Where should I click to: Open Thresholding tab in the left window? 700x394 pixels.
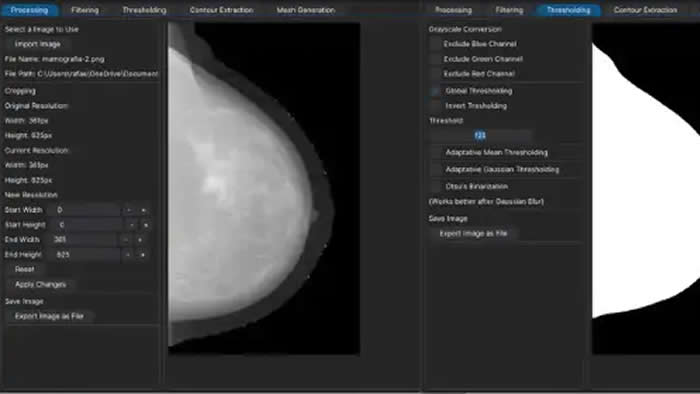tap(144, 10)
